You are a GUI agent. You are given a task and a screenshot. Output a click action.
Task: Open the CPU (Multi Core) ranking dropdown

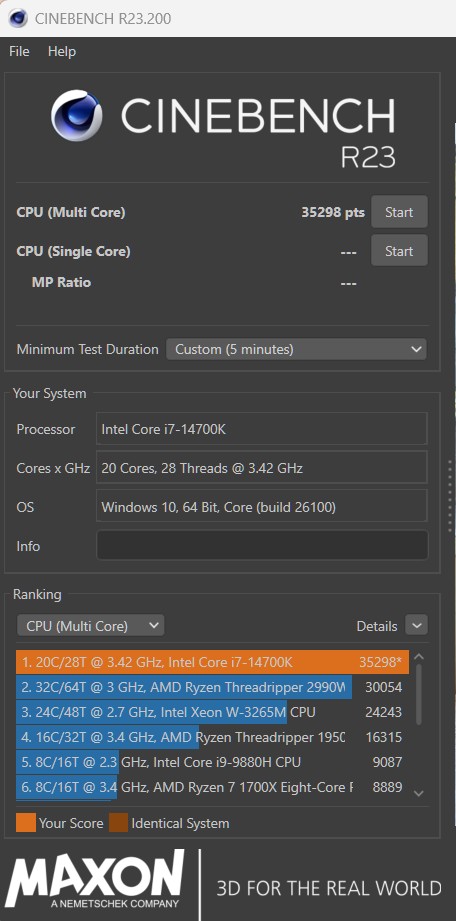[x=90, y=626]
